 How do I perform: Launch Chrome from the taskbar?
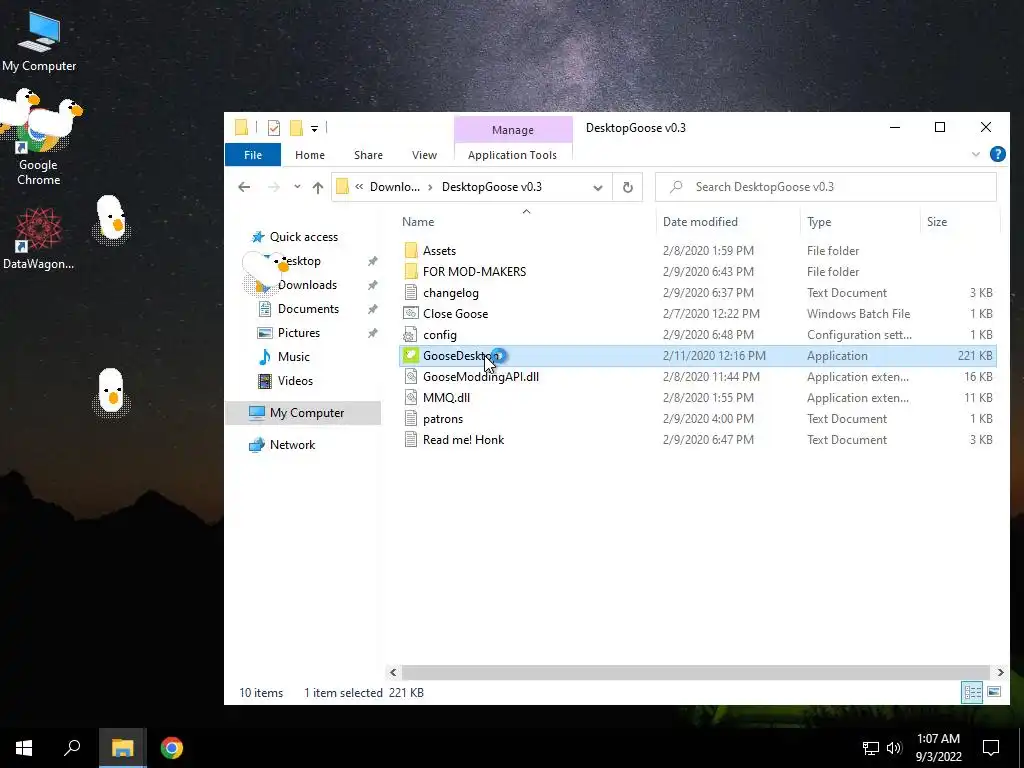pos(172,748)
